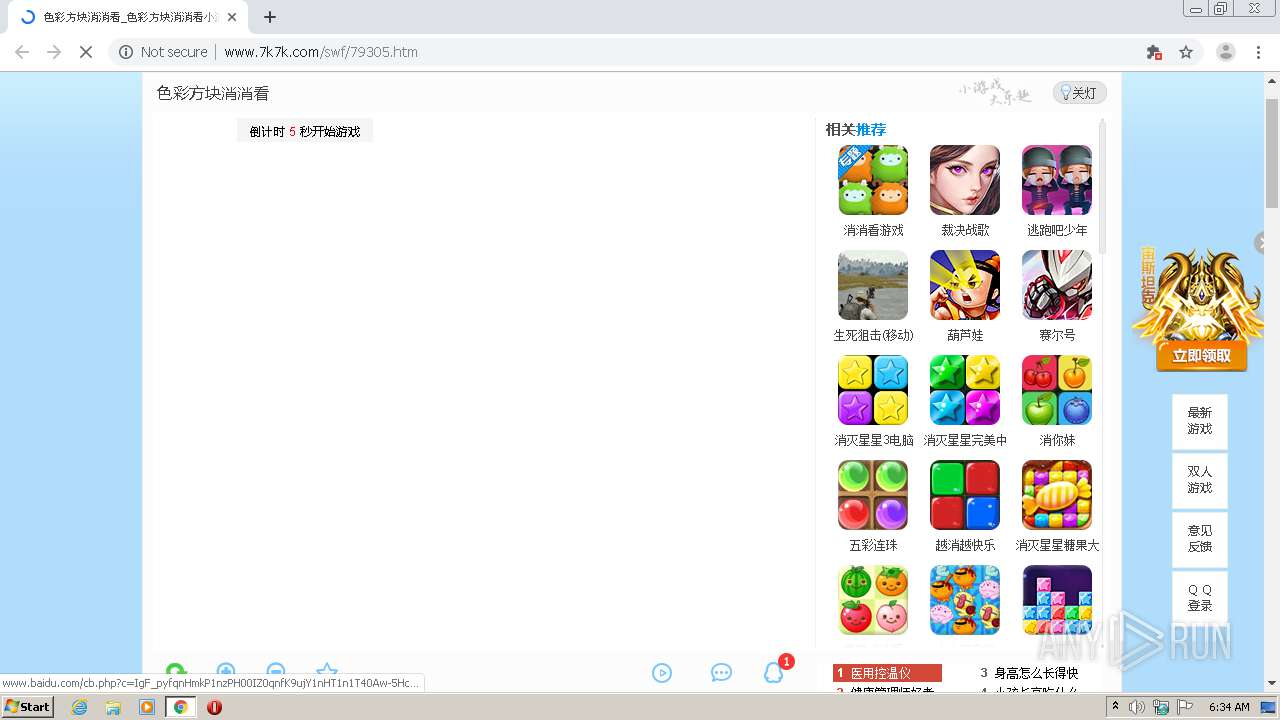Open the chat bubble comments icon
Image resolution: width=1280 pixels, height=720 pixels.
[x=721, y=673]
